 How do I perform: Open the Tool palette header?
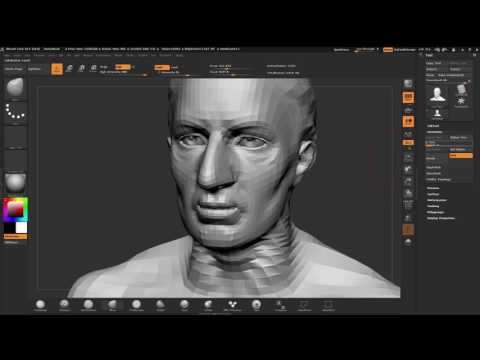coord(429,55)
